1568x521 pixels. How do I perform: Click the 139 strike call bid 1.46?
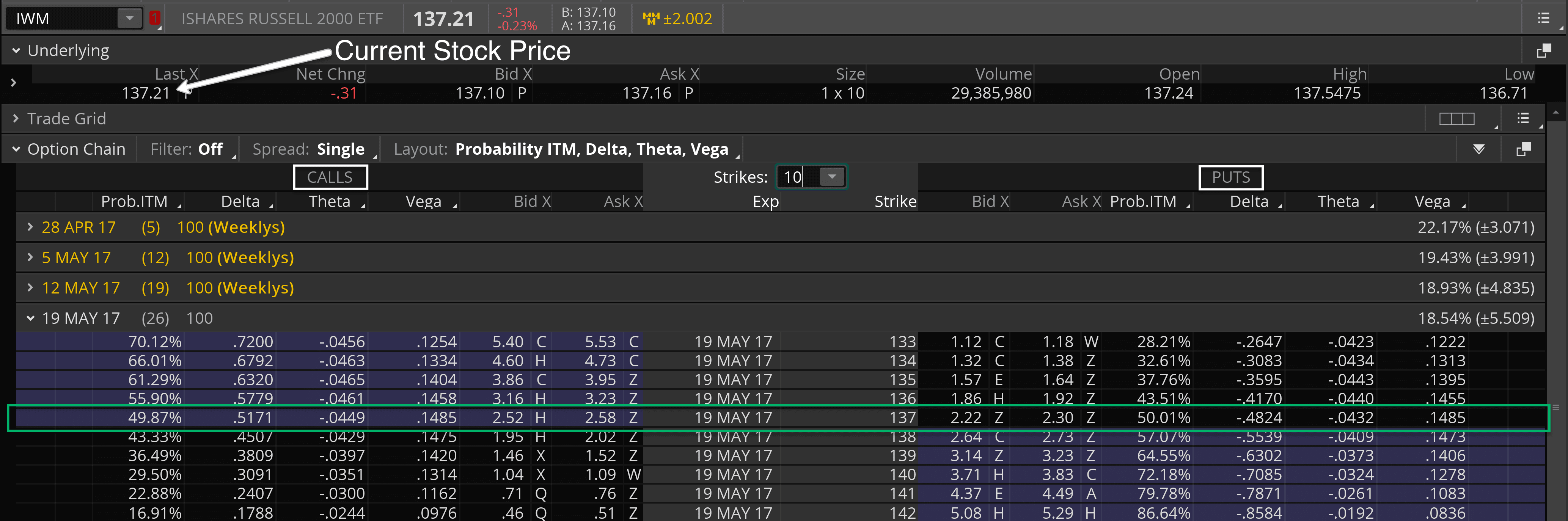507,455
